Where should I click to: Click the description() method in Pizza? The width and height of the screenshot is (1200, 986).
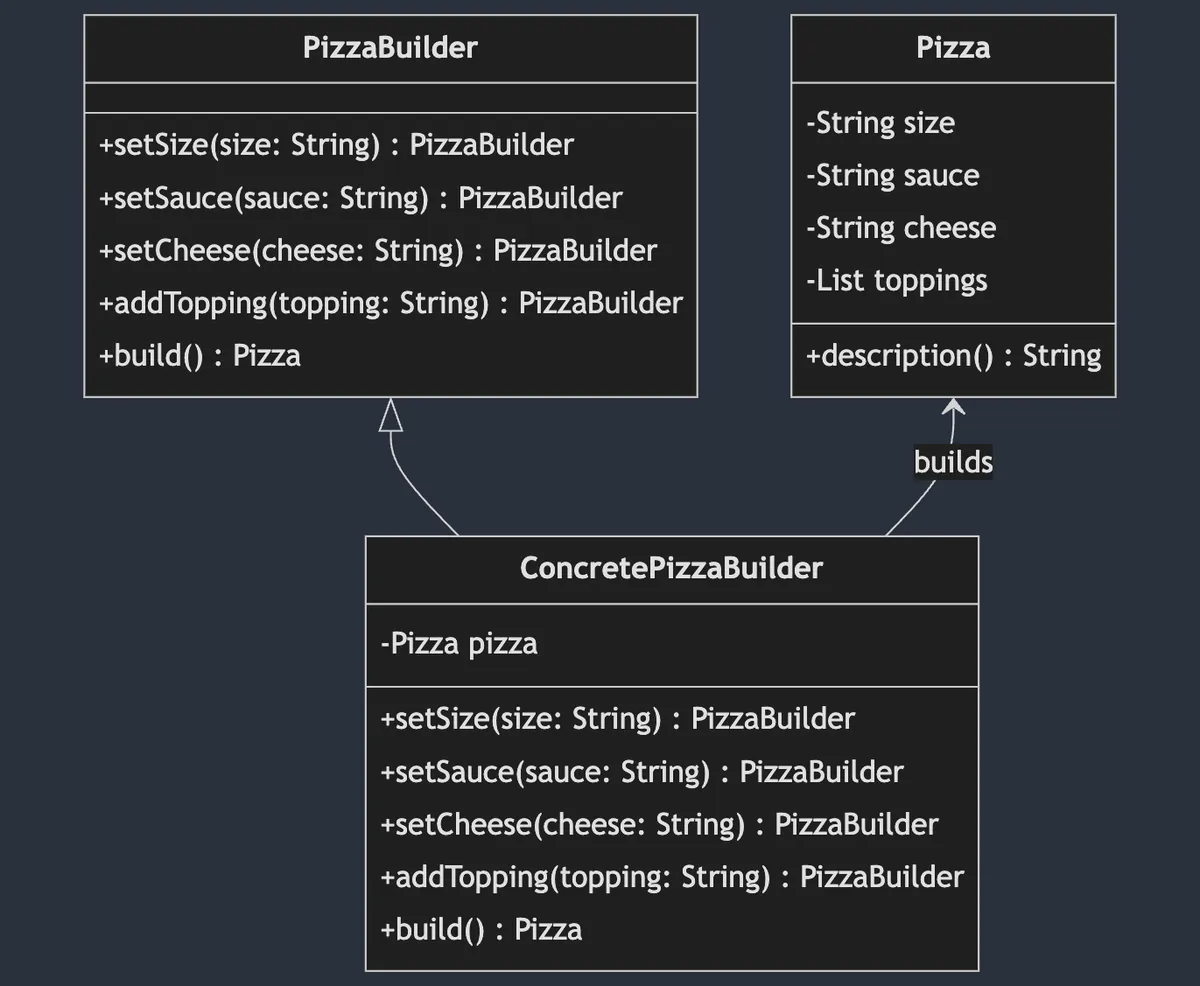click(x=953, y=356)
